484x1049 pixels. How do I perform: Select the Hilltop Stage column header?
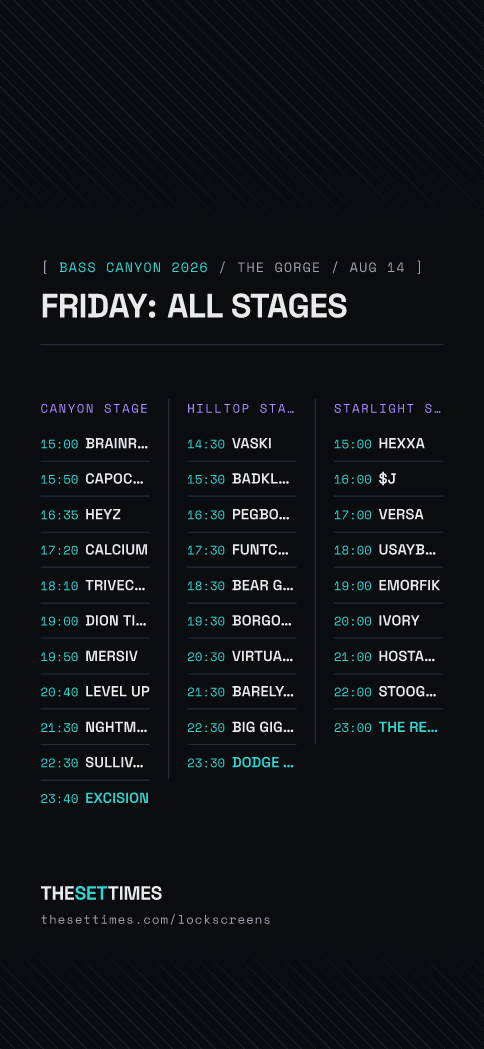(x=242, y=408)
